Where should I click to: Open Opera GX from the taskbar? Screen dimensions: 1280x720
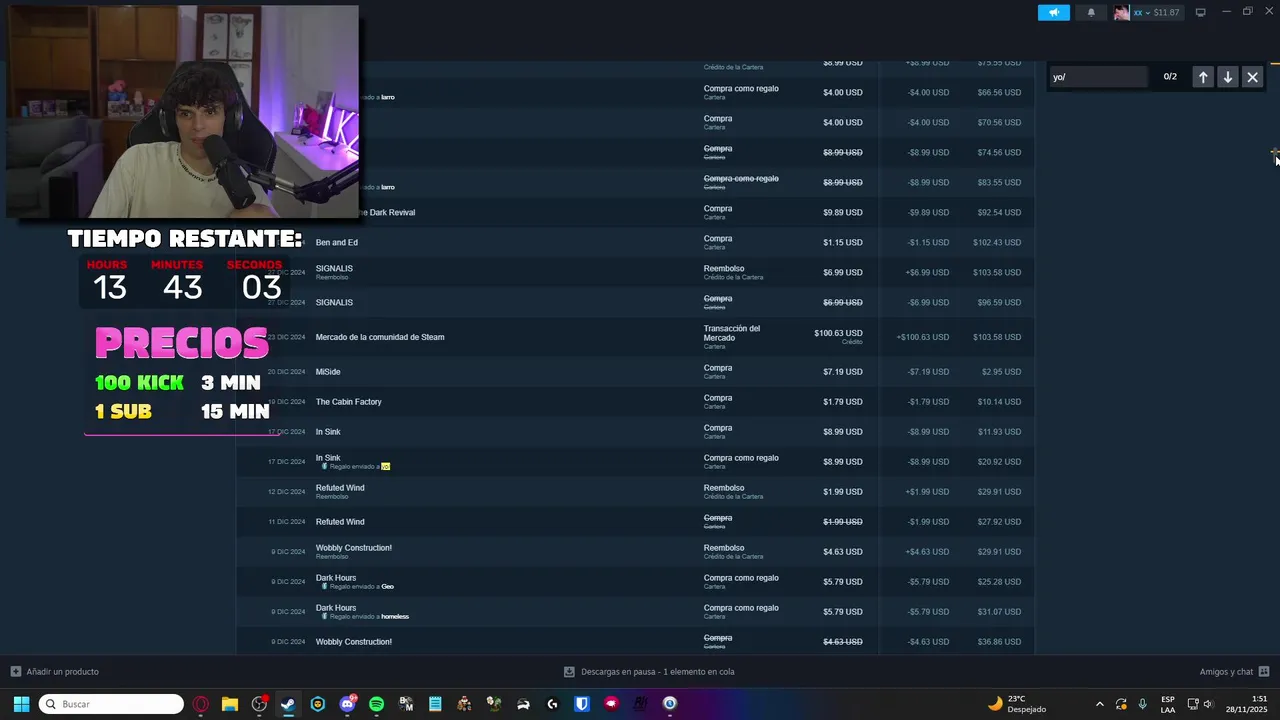pos(201,704)
